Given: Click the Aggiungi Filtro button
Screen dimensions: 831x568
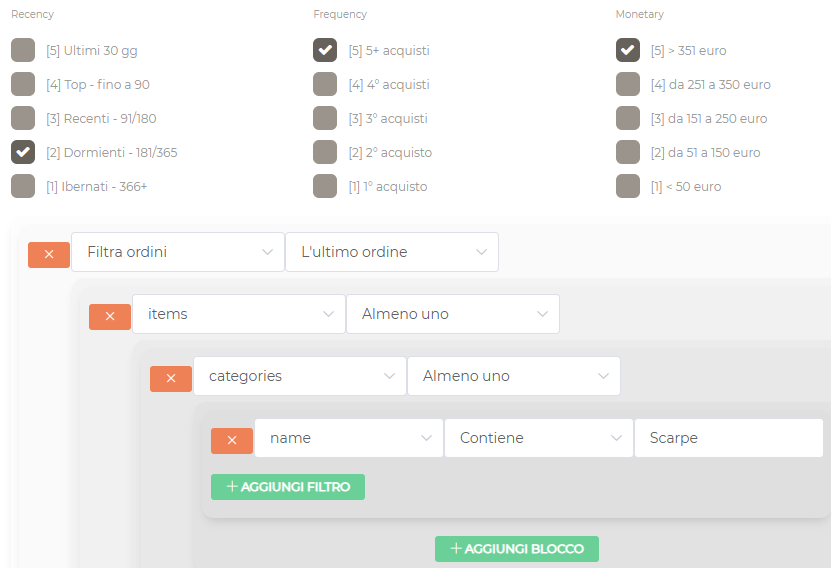Looking at the screenshot, I should tap(288, 487).
